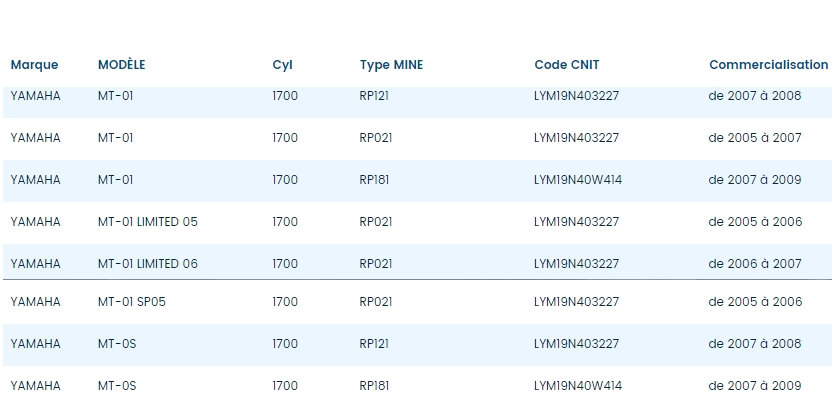Click 1700 in the MT-01 SP05 row
Viewport: 832px width, 400px height.
(285, 302)
